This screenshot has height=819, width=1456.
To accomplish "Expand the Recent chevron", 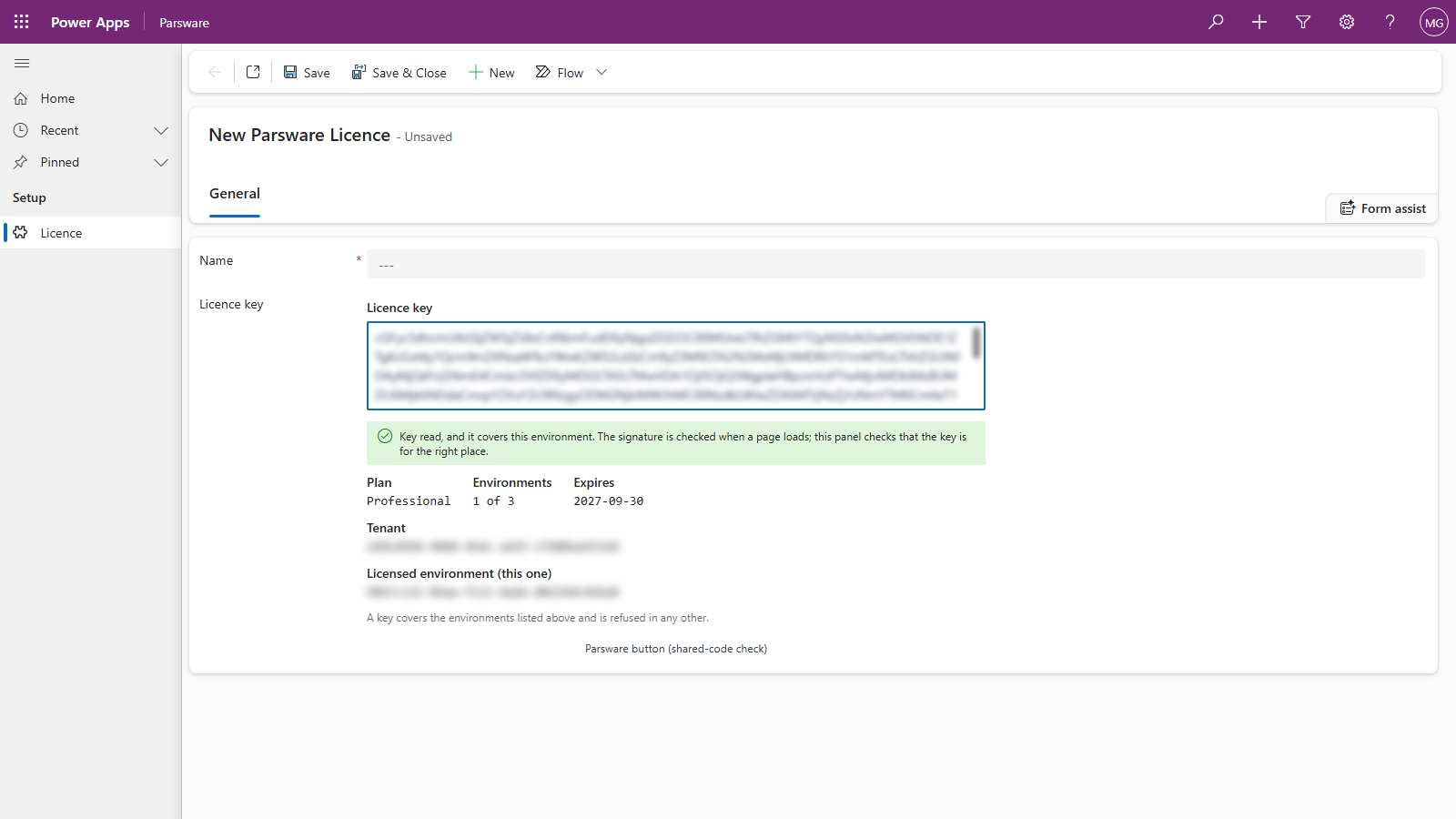I will pos(161,130).
